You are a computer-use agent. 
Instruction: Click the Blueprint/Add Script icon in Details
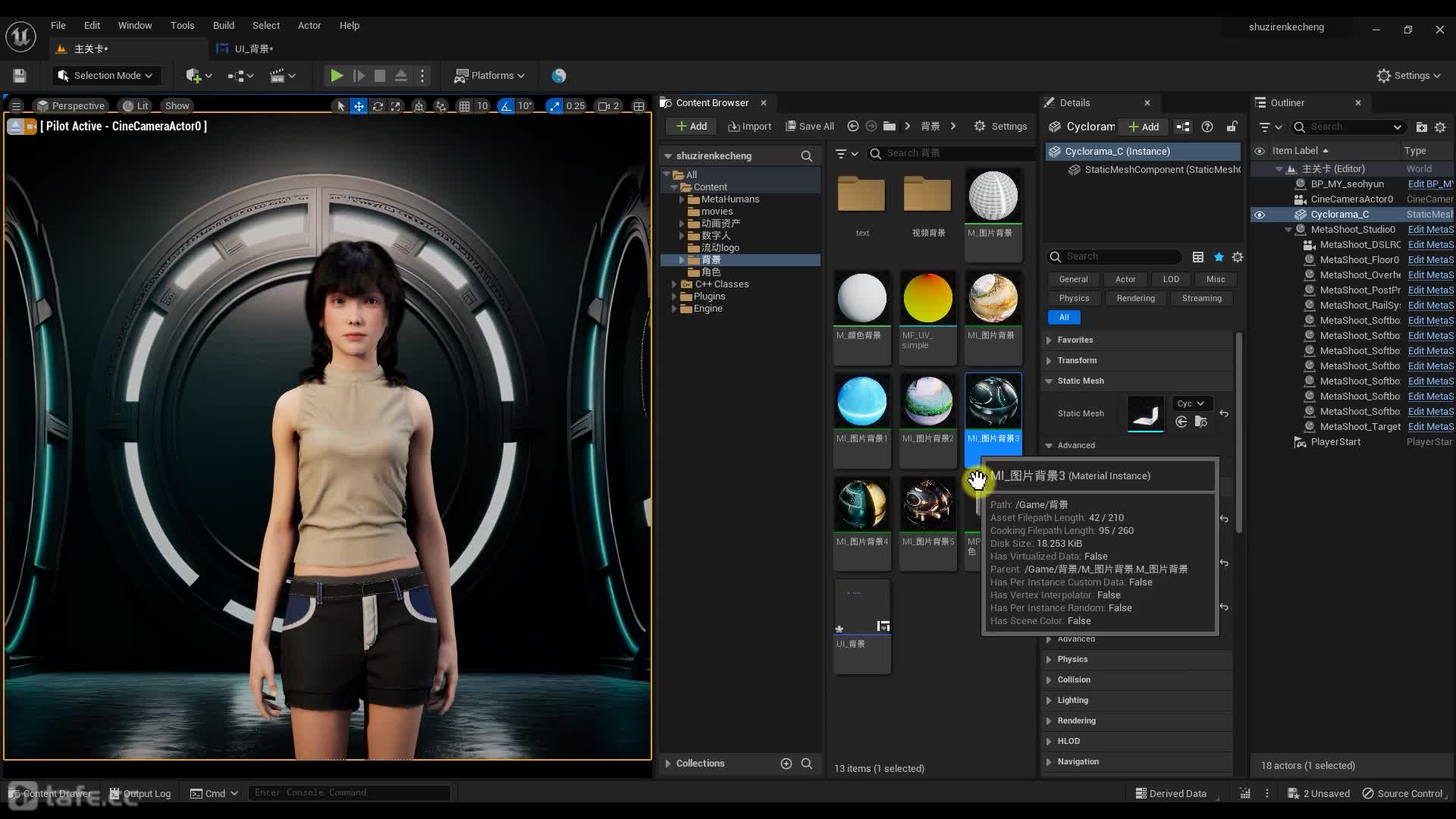pos(1183,127)
